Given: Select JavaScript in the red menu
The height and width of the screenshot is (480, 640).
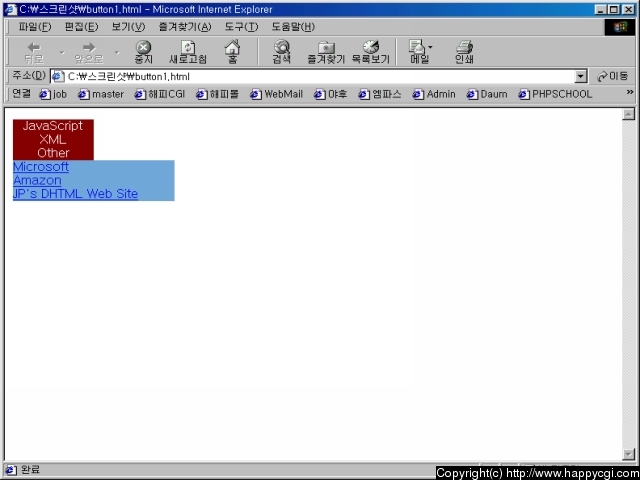Looking at the screenshot, I should pyautogui.click(x=53, y=126).
